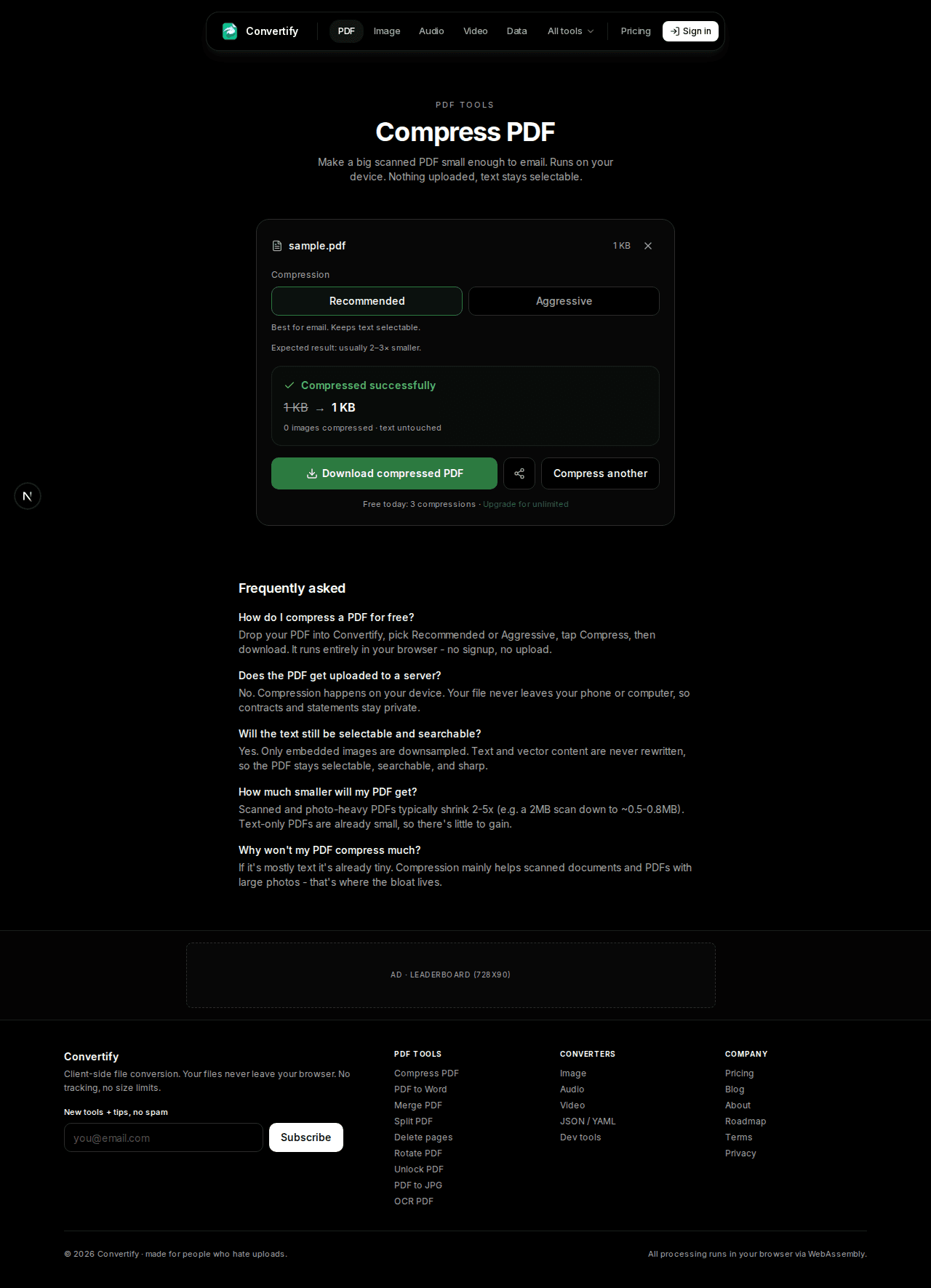Screen dimensions: 931x1288
Task: Click question Why won't my PDF compress much?
Action: point(329,850)
